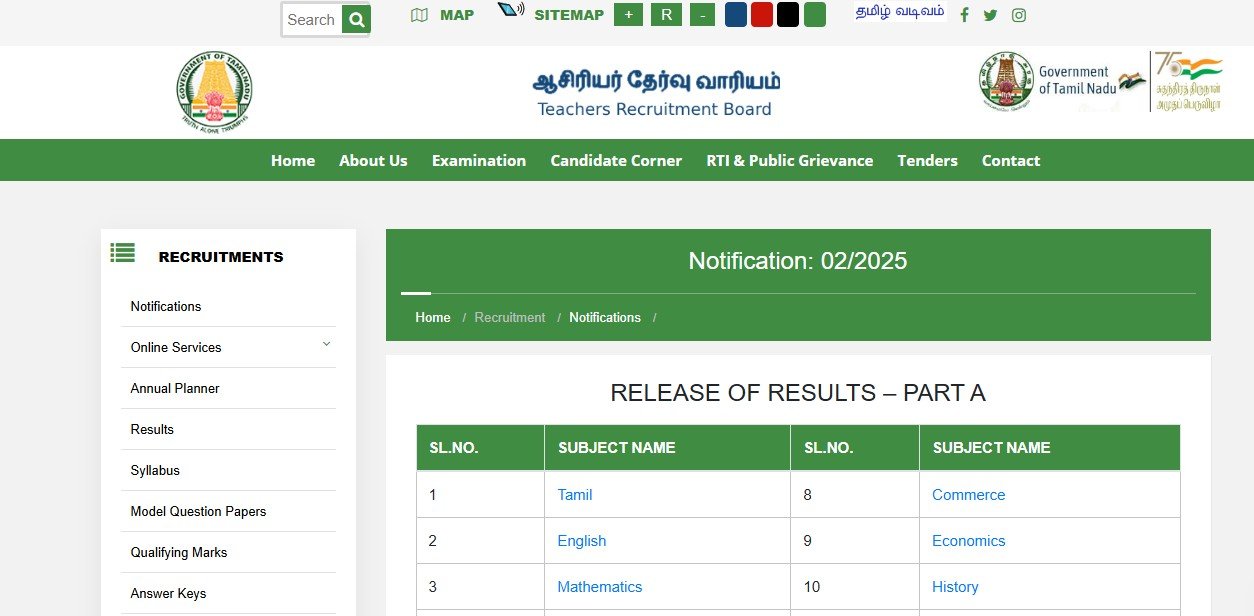
Task: Click the search magnifier icon
Action: tap(357, 19)
